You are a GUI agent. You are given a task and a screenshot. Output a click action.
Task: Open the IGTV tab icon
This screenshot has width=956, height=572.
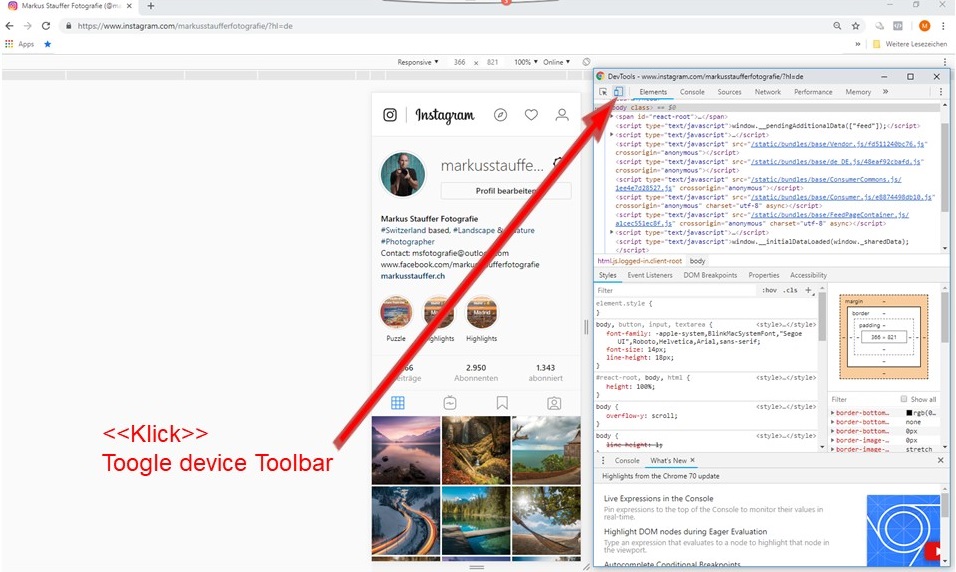[450, 403]
